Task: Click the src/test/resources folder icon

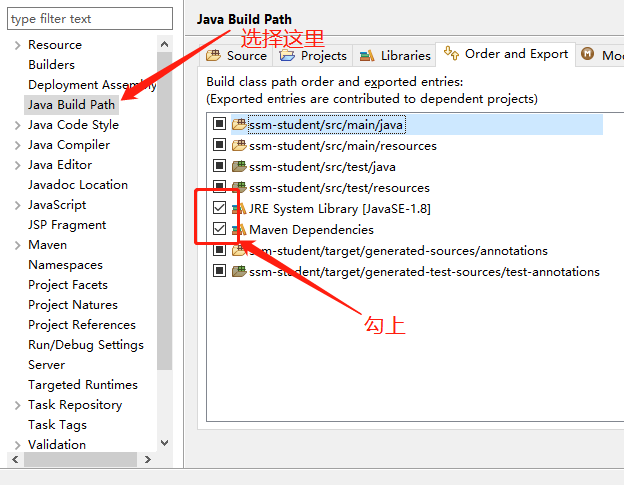Action: click(239, 187)
